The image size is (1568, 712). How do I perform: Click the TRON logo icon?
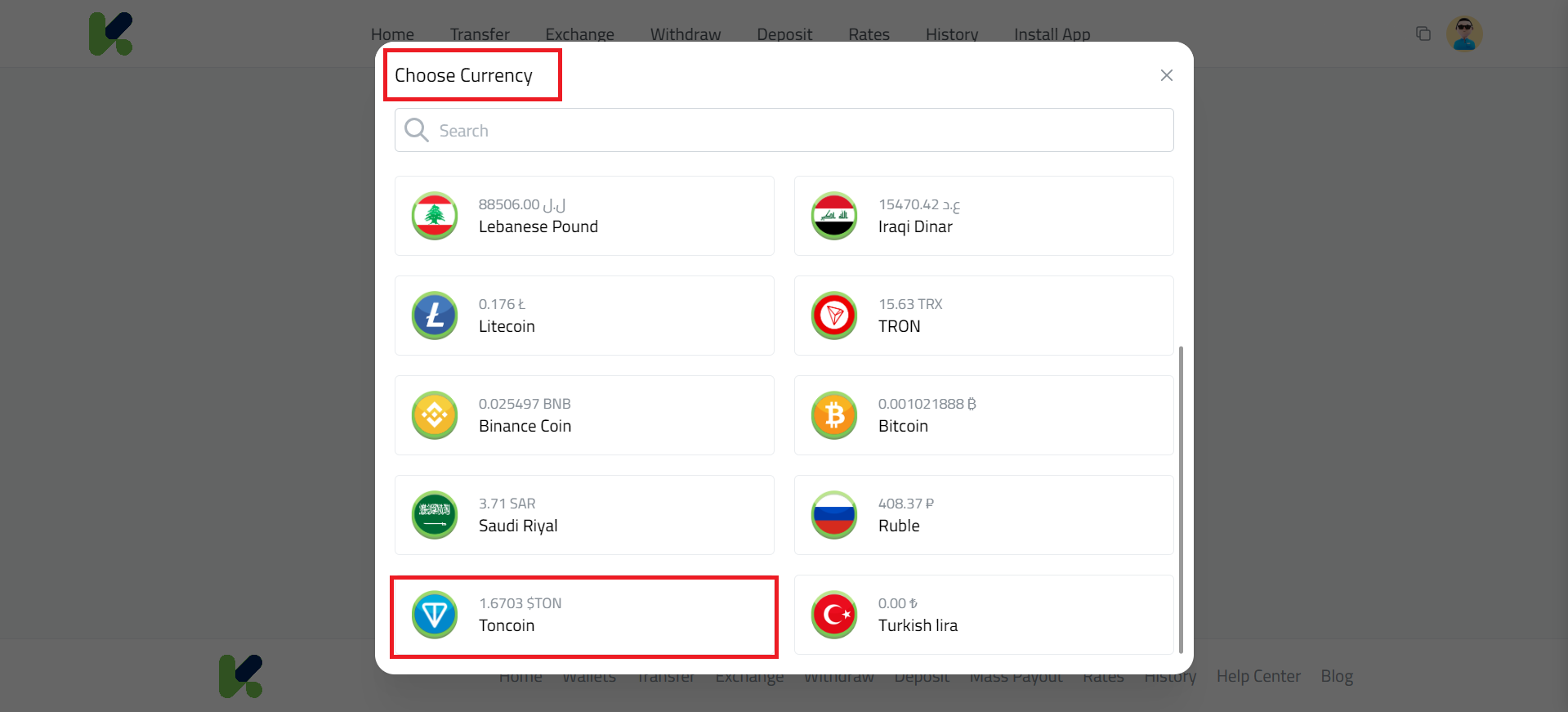[x=834, y=316]
